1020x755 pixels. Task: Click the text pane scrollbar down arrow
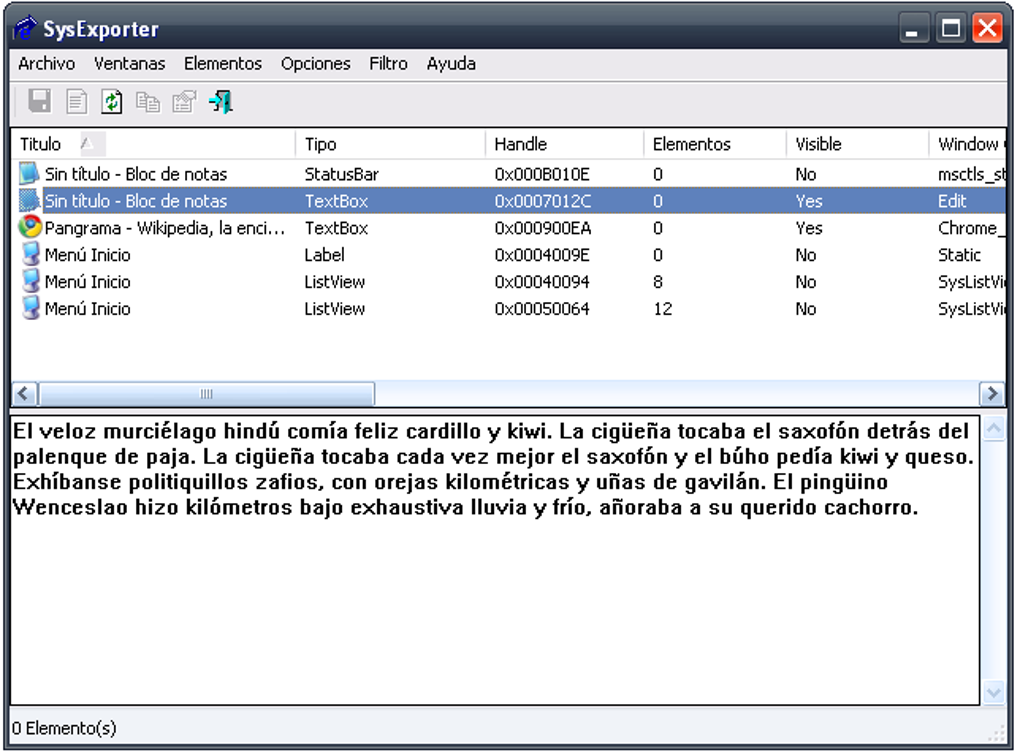(994, 690)
